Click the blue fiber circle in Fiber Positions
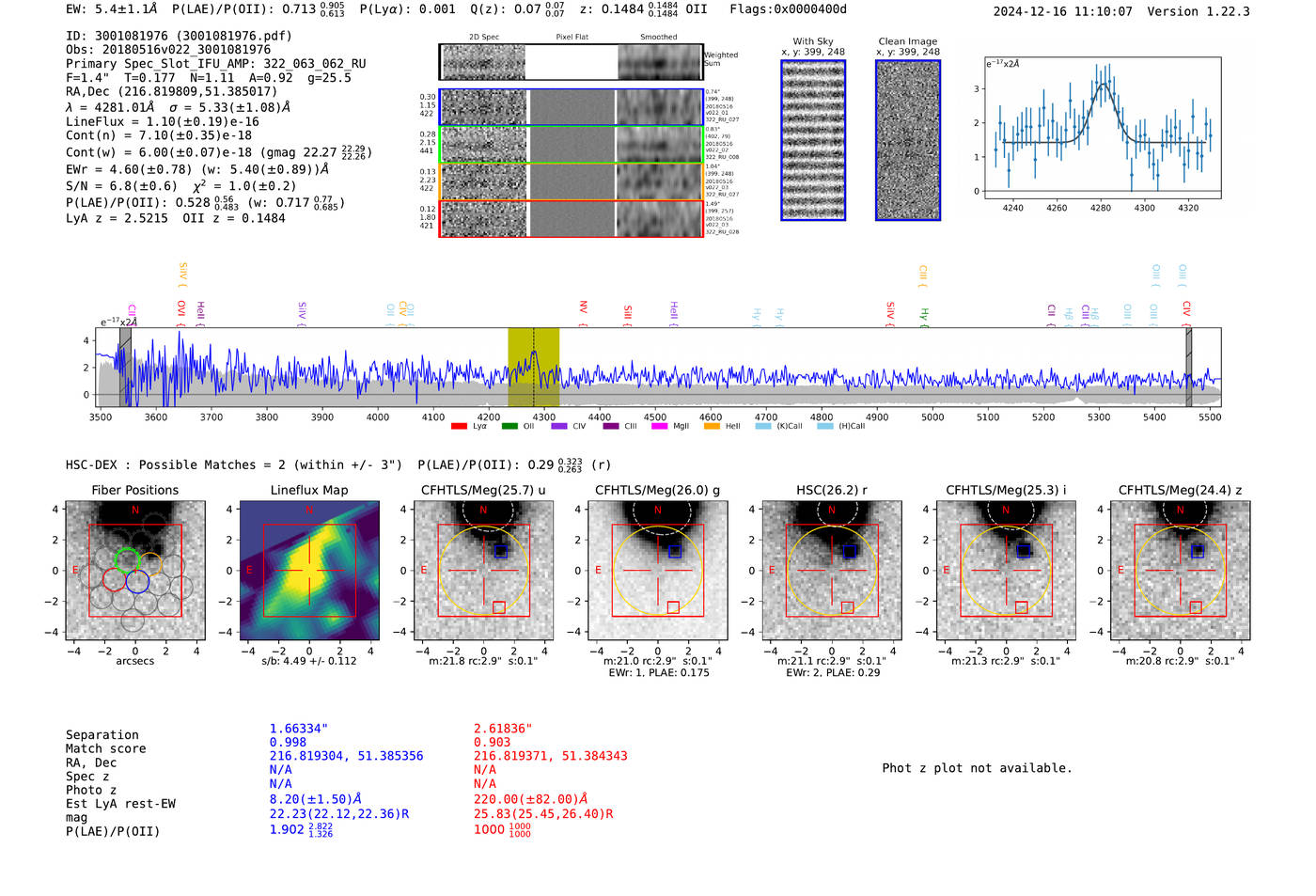 [137, 581]
